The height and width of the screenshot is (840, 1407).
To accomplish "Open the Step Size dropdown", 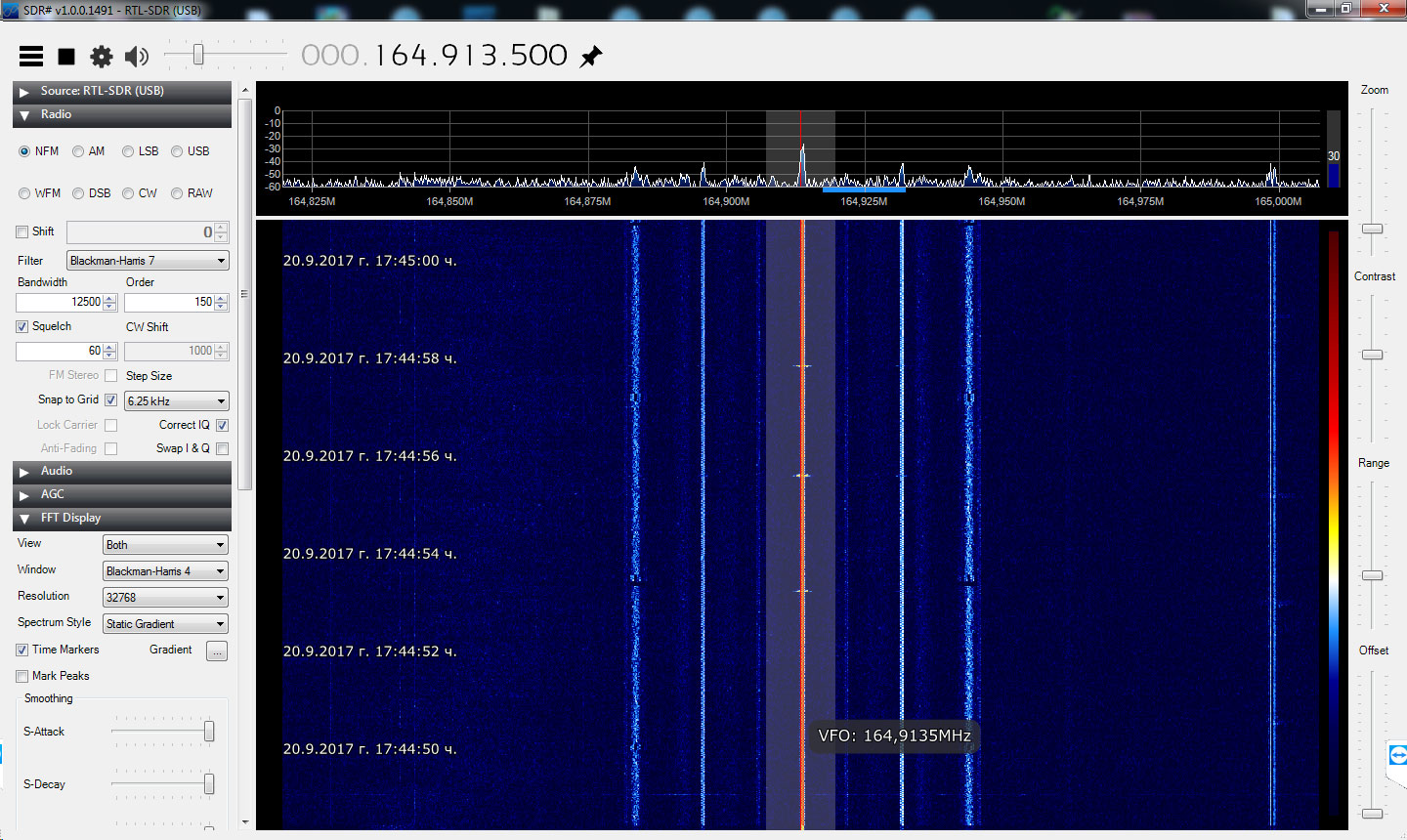I will (x=177, y=401).
